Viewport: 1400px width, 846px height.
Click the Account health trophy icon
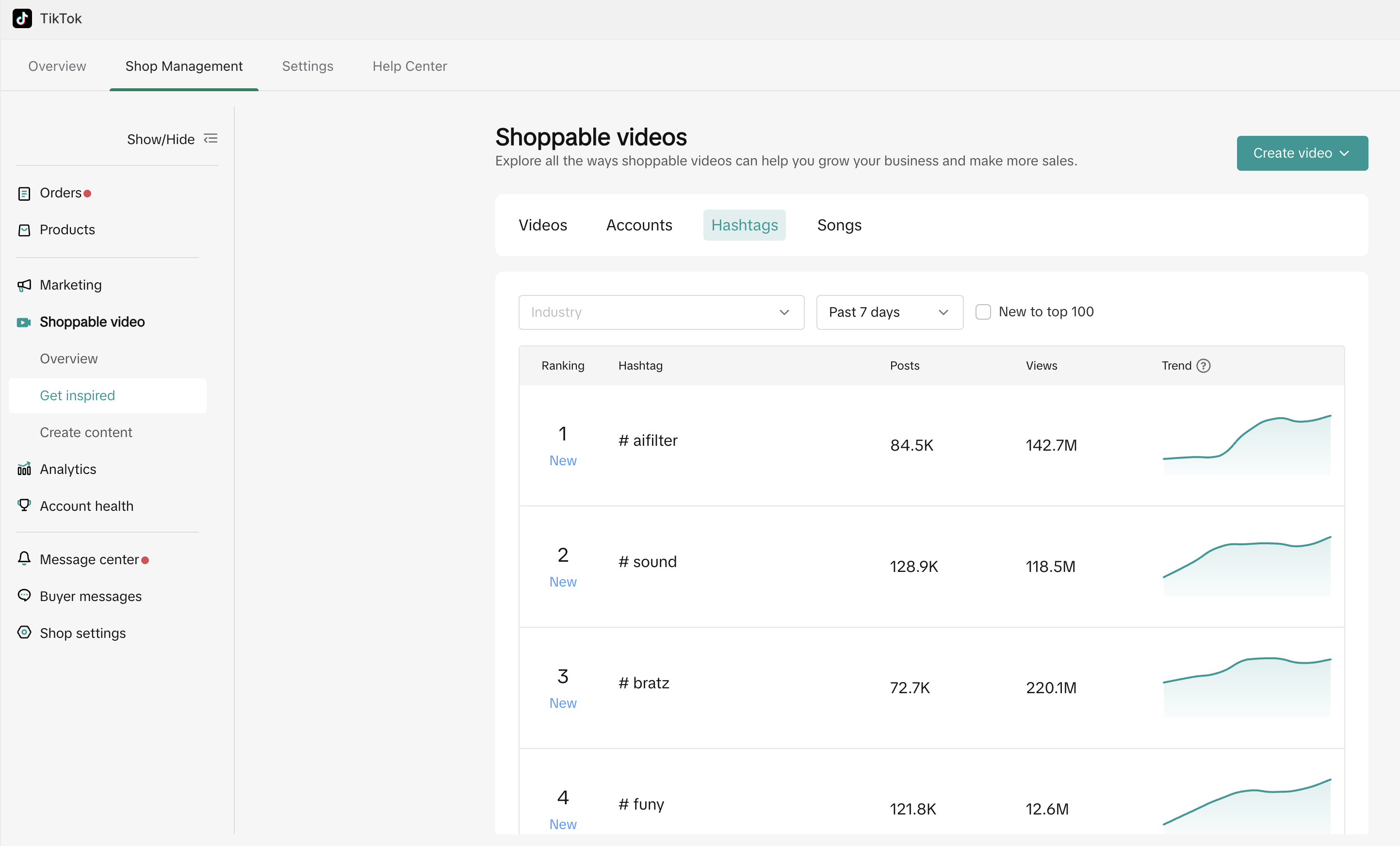[x=24, y=505]
